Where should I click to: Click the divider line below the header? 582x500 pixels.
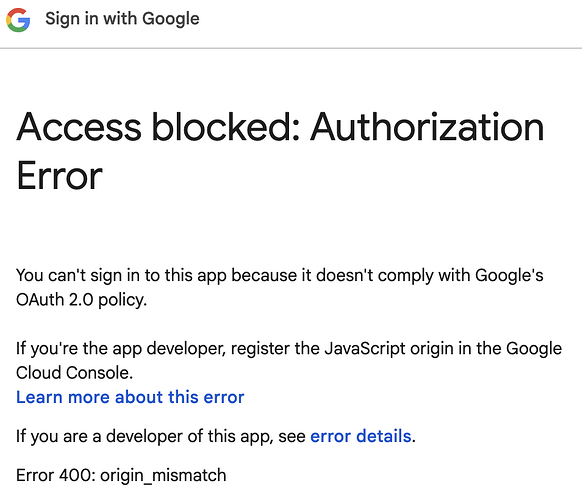(291, 48)
